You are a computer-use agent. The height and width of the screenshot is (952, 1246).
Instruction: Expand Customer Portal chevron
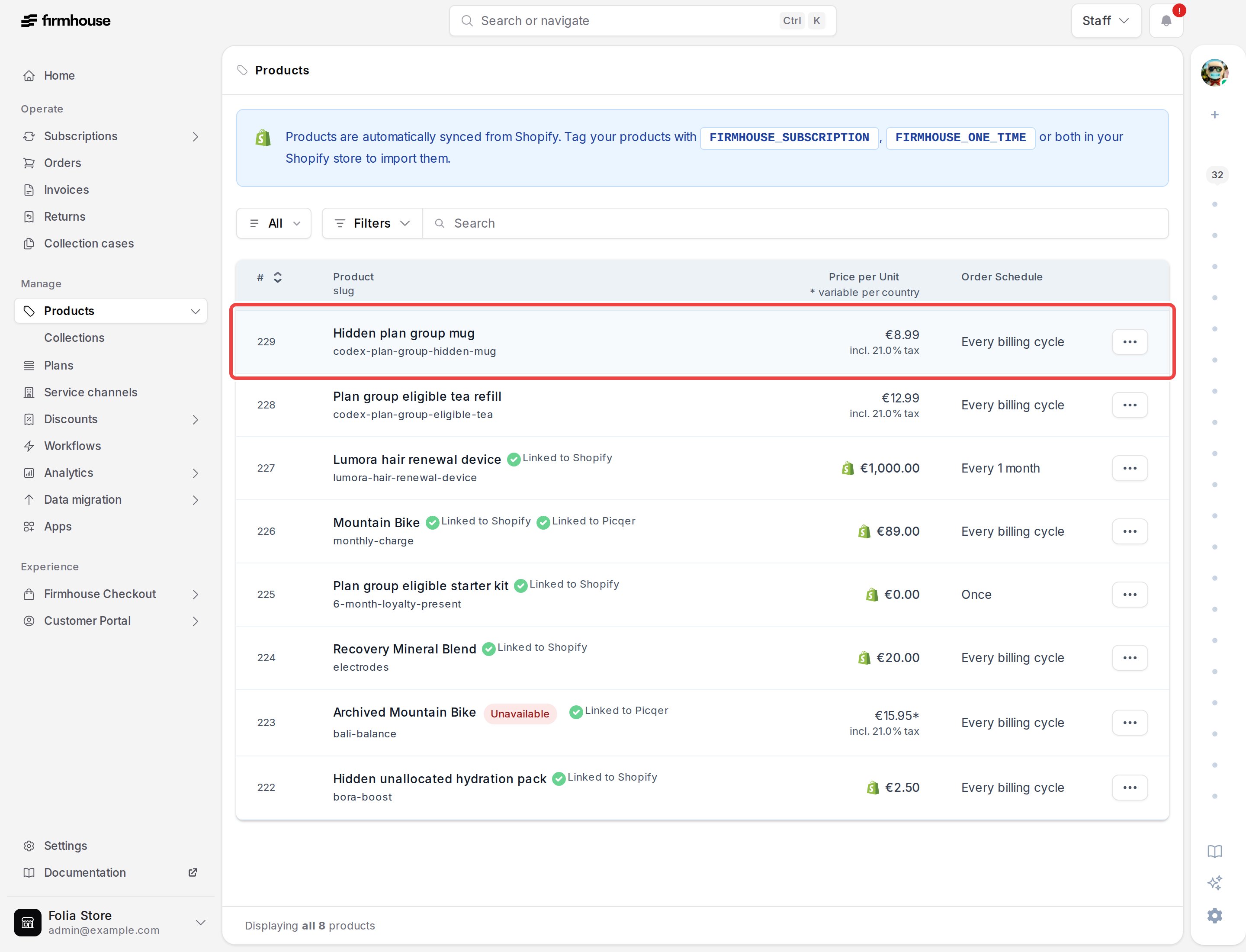click(196, 621)
